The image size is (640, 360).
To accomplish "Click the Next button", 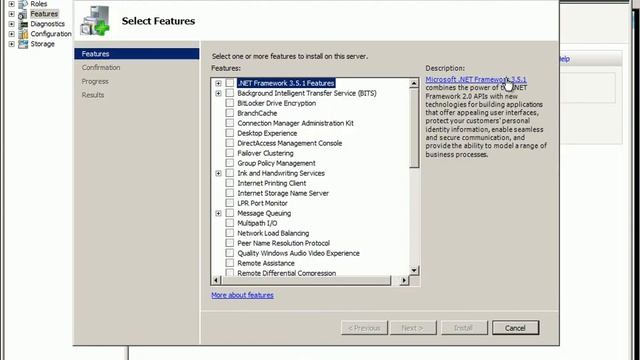I will click(413, 328).
